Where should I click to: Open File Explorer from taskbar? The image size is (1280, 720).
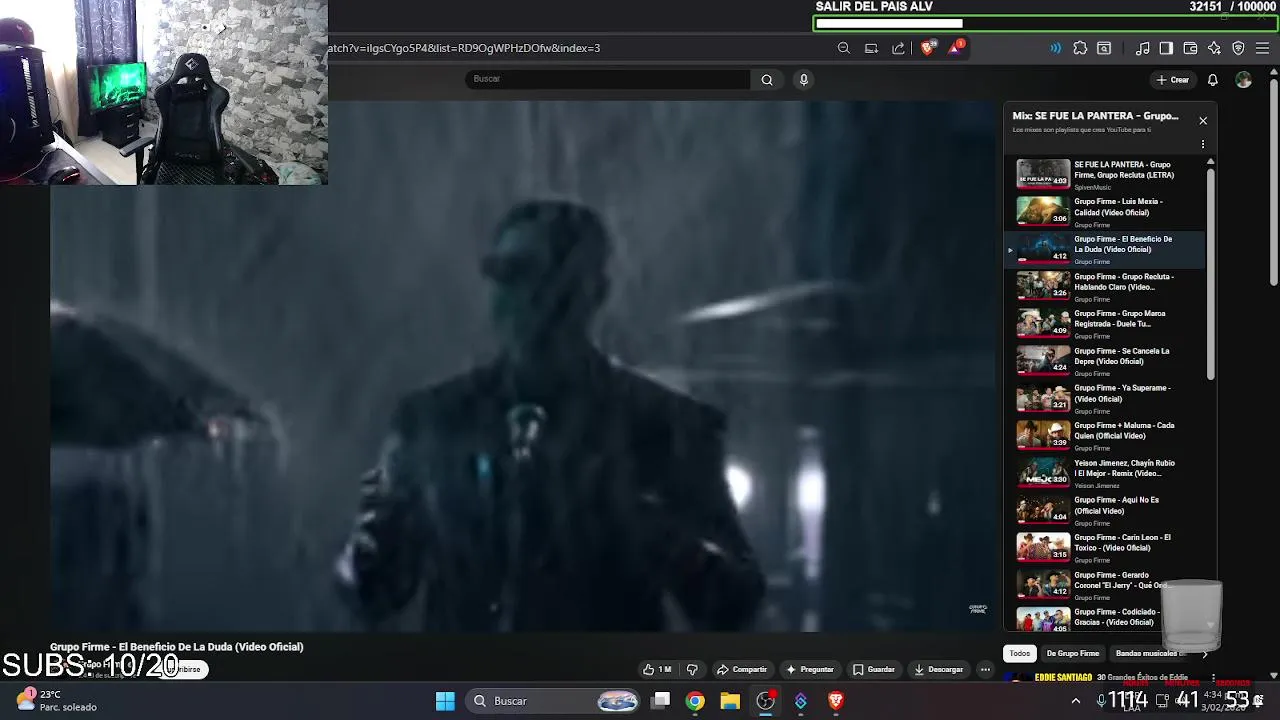click(730, 701)
